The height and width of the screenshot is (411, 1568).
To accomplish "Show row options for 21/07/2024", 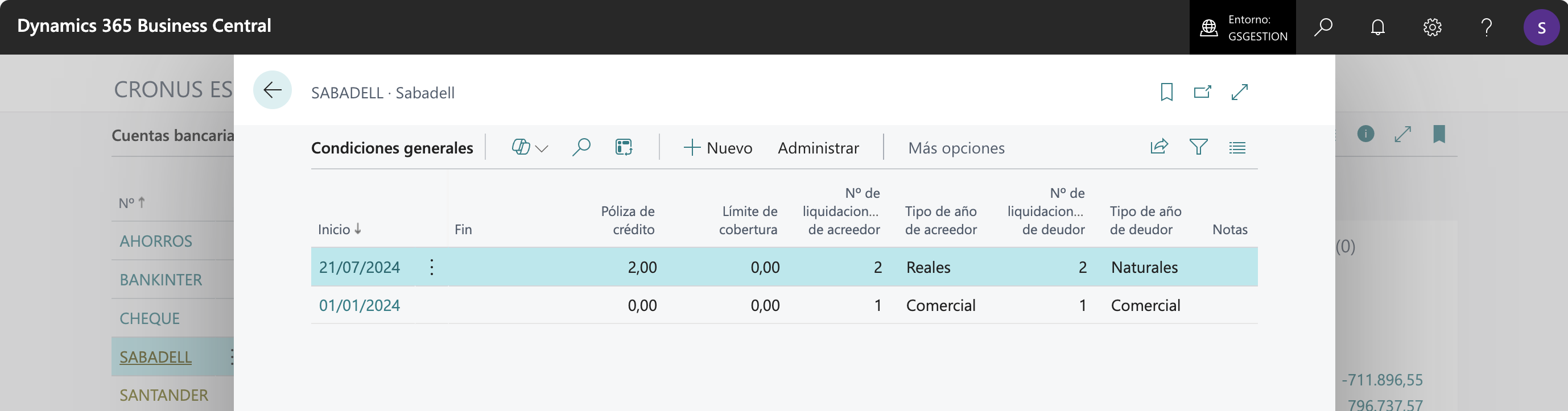I will (432, 267).
